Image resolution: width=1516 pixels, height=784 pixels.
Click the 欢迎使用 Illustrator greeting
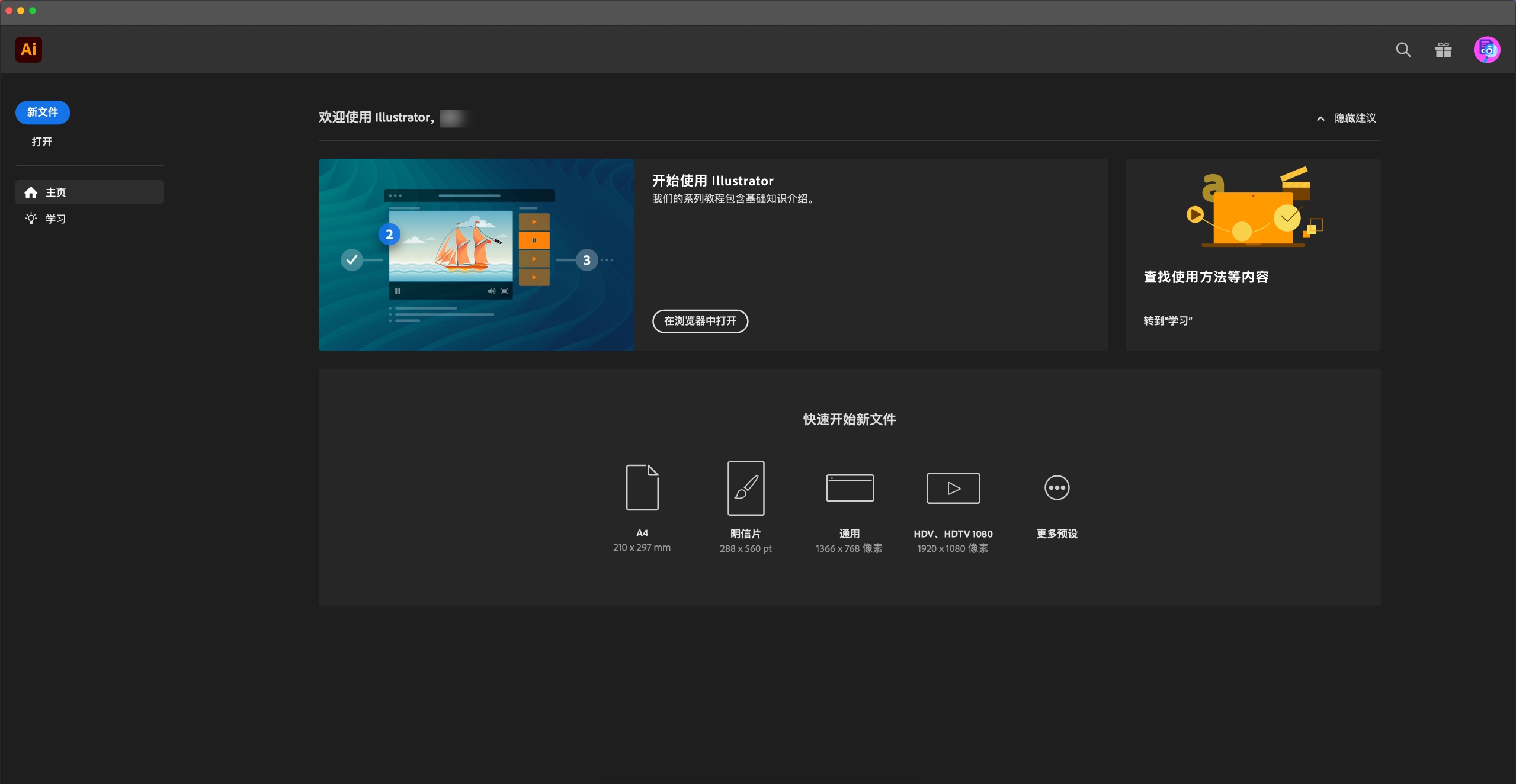click(x=376, y=118)
